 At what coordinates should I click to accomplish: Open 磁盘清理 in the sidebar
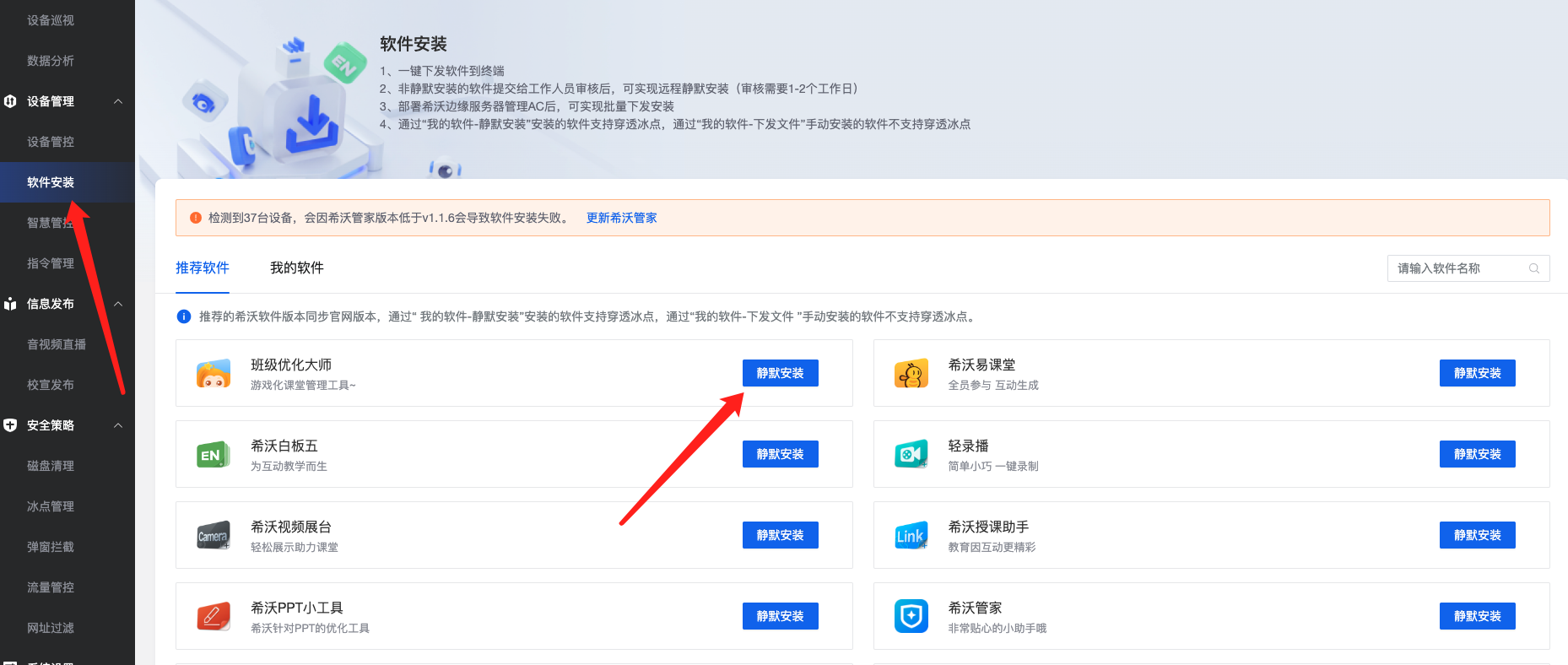(51, 466)
